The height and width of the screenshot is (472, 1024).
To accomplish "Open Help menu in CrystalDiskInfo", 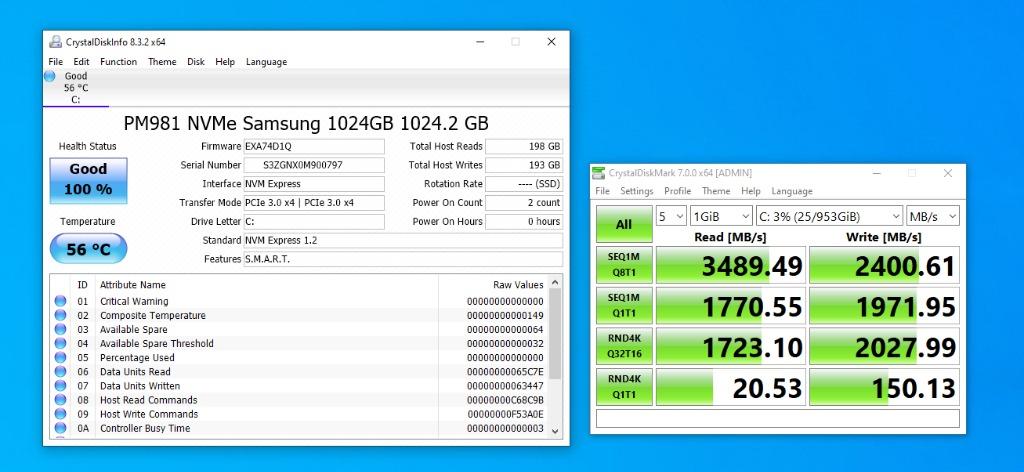I will point(225,61).
